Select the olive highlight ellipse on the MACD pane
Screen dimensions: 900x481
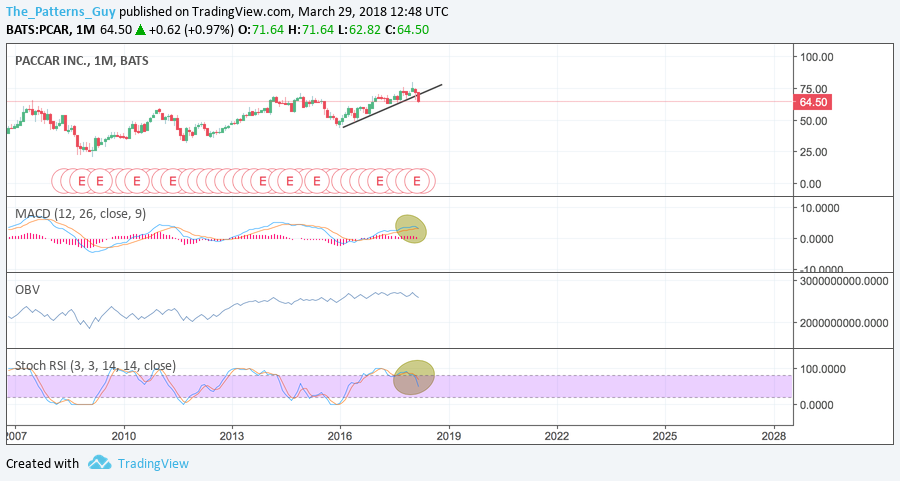point(411,228)
